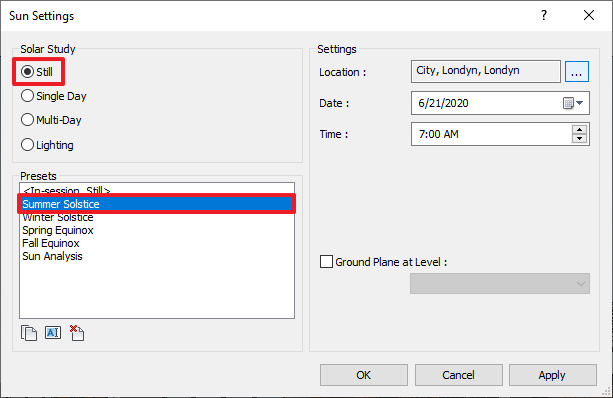Enable Ground Plane at Level checkbox
Image resolution: width=613 pixels, height=398 pixels.
pyautogui.click(x=326, y=262)
